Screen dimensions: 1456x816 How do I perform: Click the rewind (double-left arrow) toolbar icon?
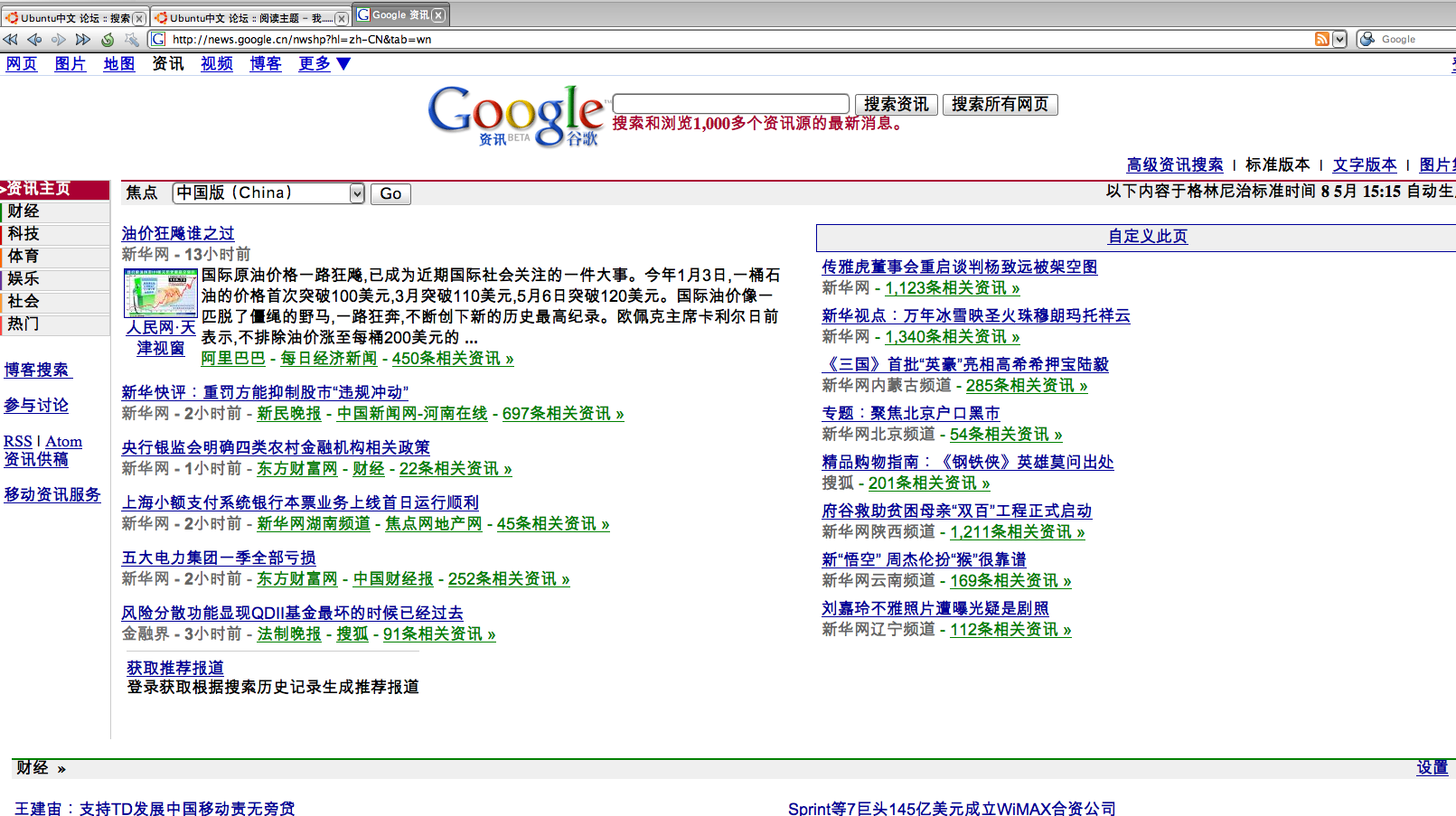pyautogui.click(x=10, y=39)
